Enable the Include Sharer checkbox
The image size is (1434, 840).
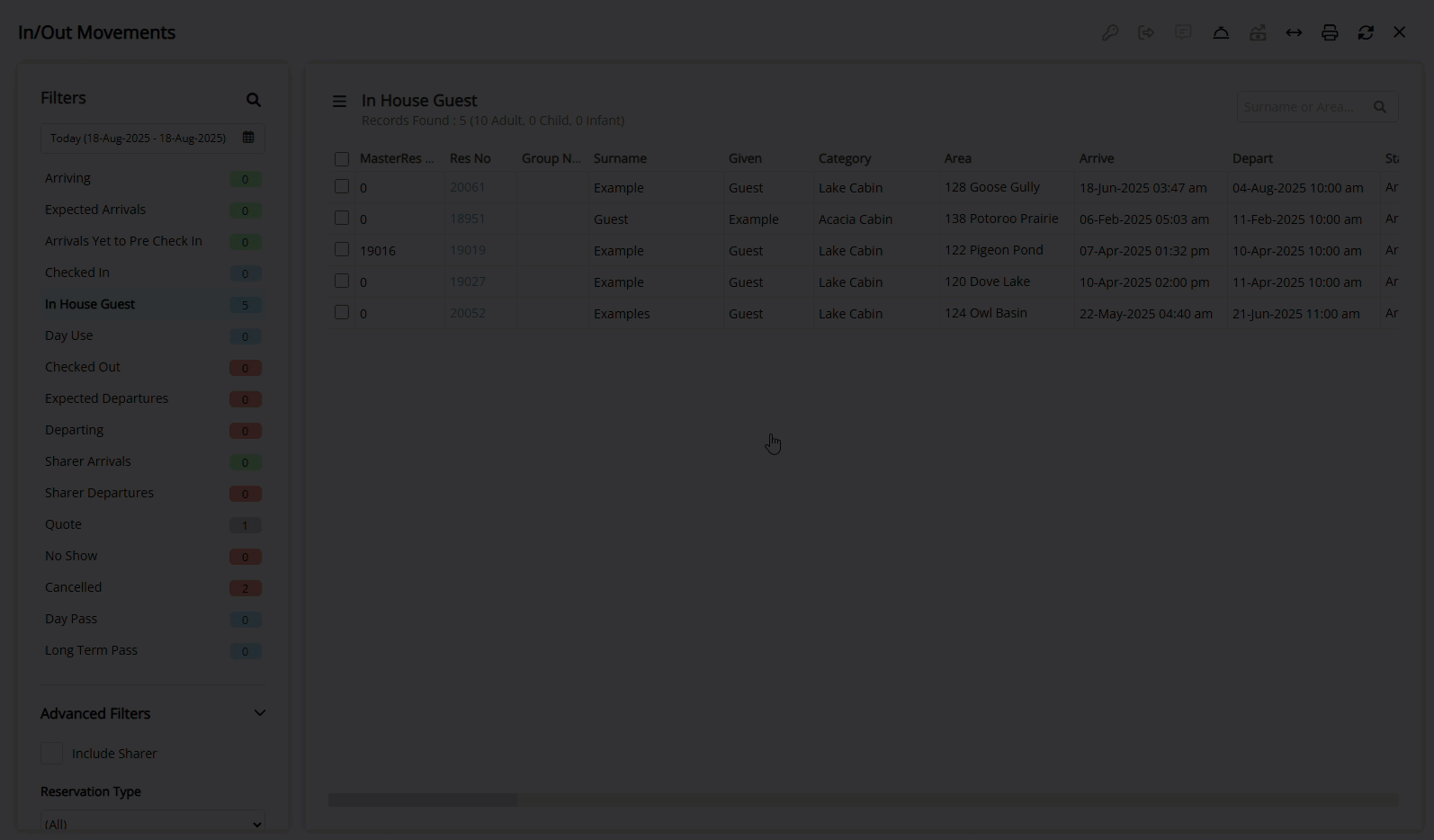click(52, 754)
